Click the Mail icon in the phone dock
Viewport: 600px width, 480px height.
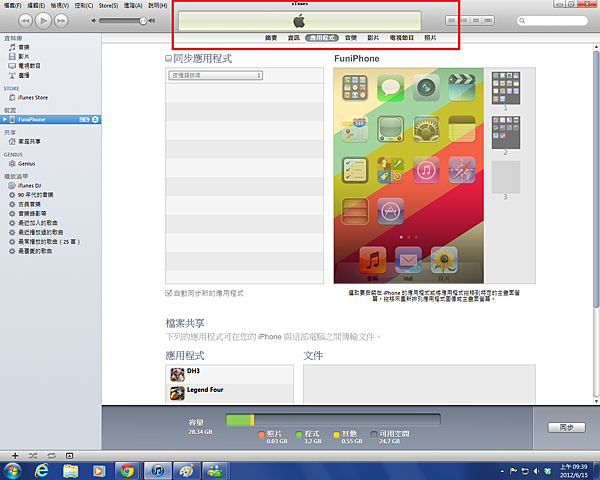coord(408,260)
